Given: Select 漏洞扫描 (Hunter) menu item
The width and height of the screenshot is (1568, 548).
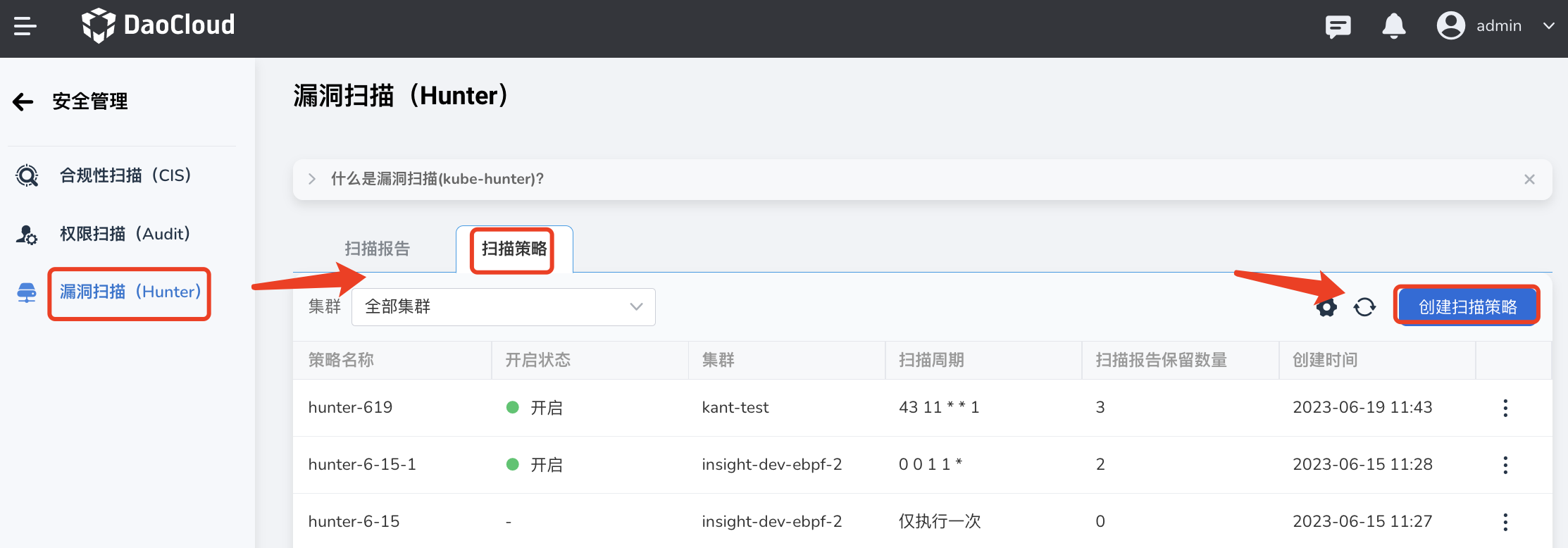Looking at the screenshot, I should [130, 292].
